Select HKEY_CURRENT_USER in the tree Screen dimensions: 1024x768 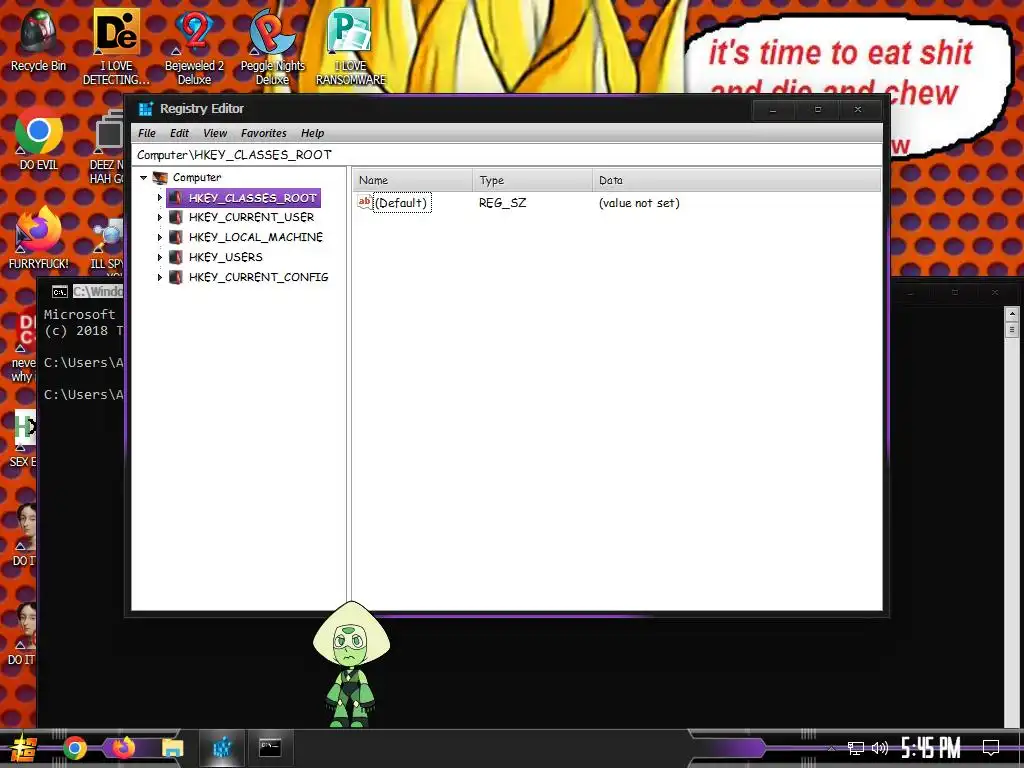tap(251, 217)
